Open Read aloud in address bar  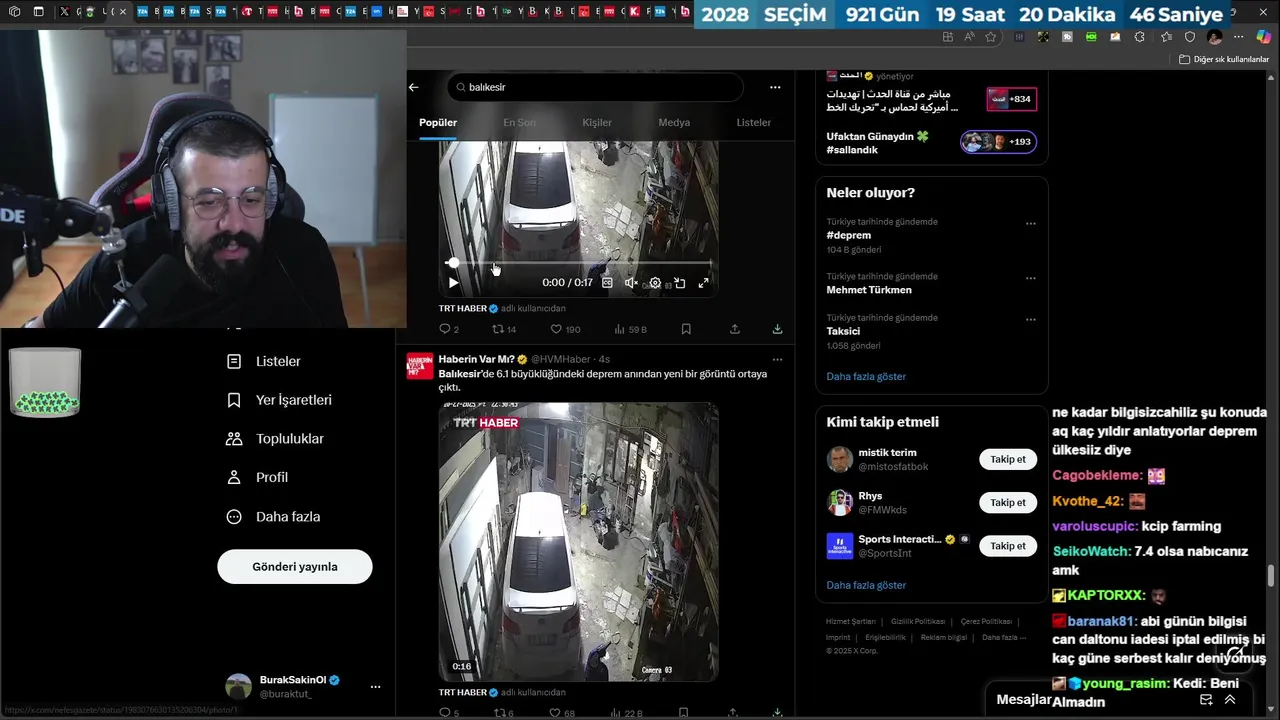(969, 37)
